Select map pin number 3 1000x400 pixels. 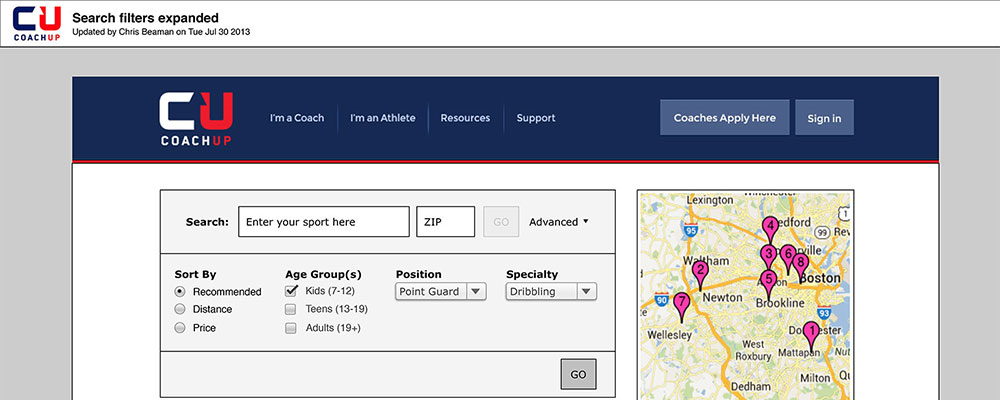click(768, 260)
